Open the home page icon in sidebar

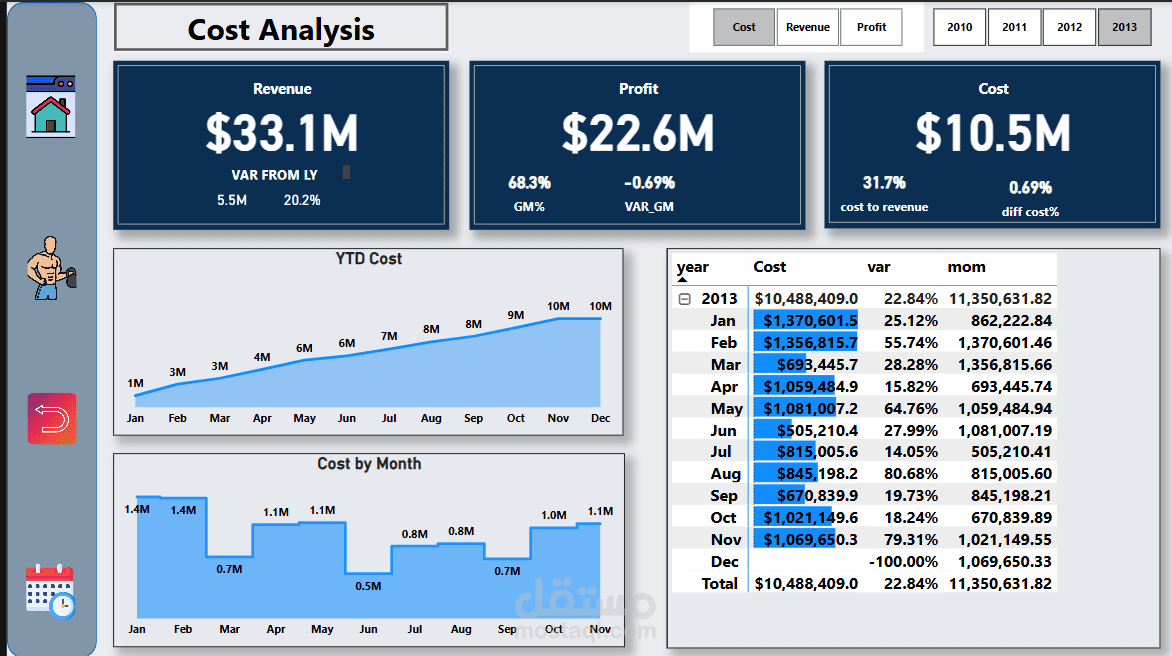(x=50, y=106)
